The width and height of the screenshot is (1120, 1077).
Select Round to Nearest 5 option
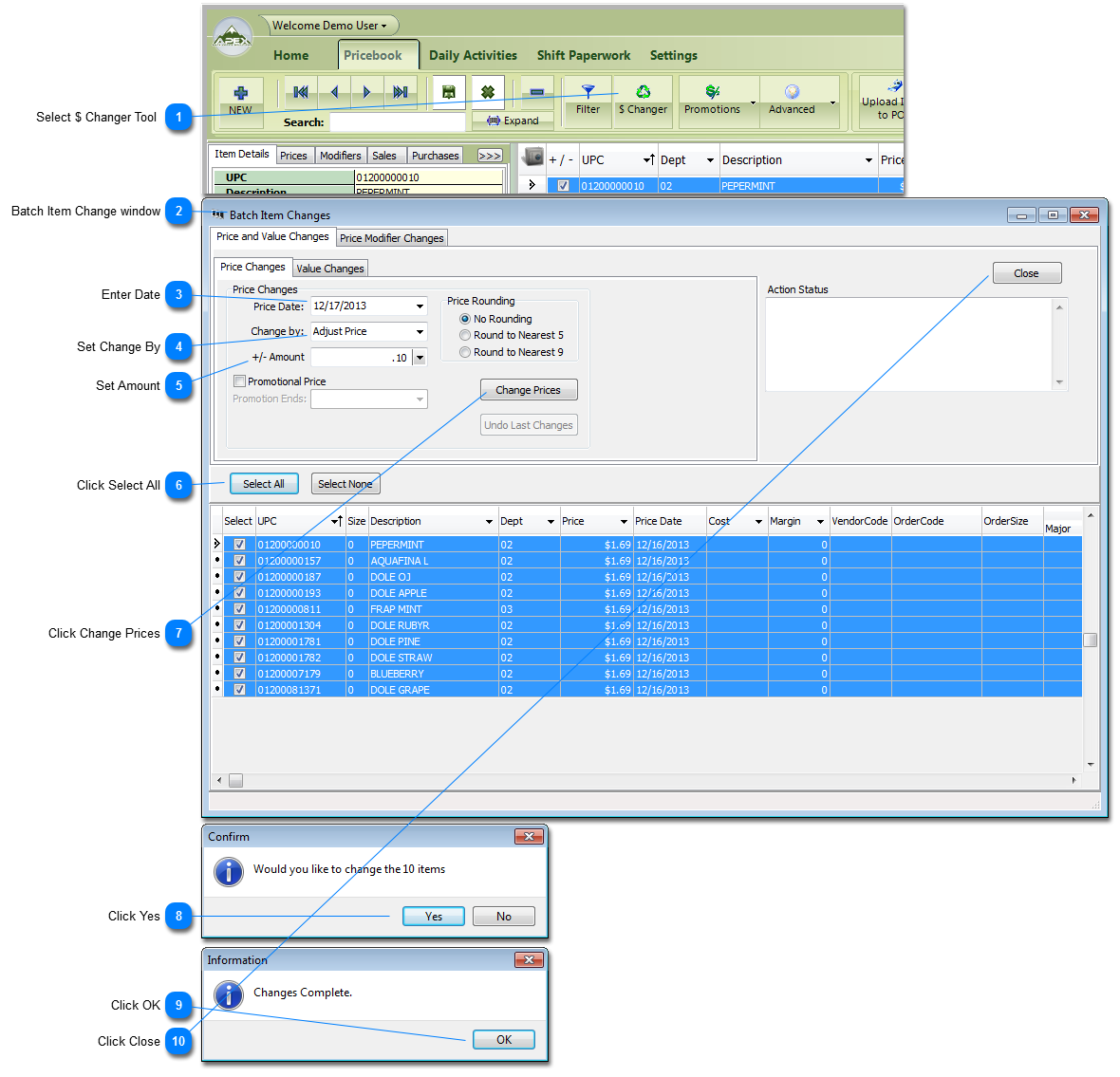[465, 335]
